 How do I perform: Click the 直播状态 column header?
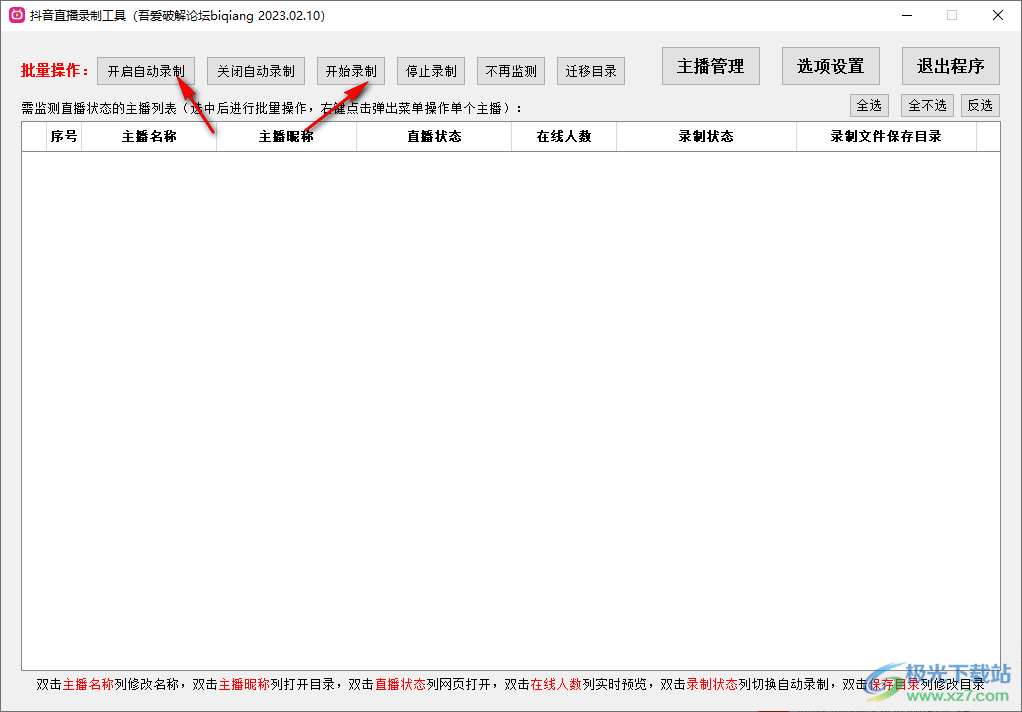(434, 136)
